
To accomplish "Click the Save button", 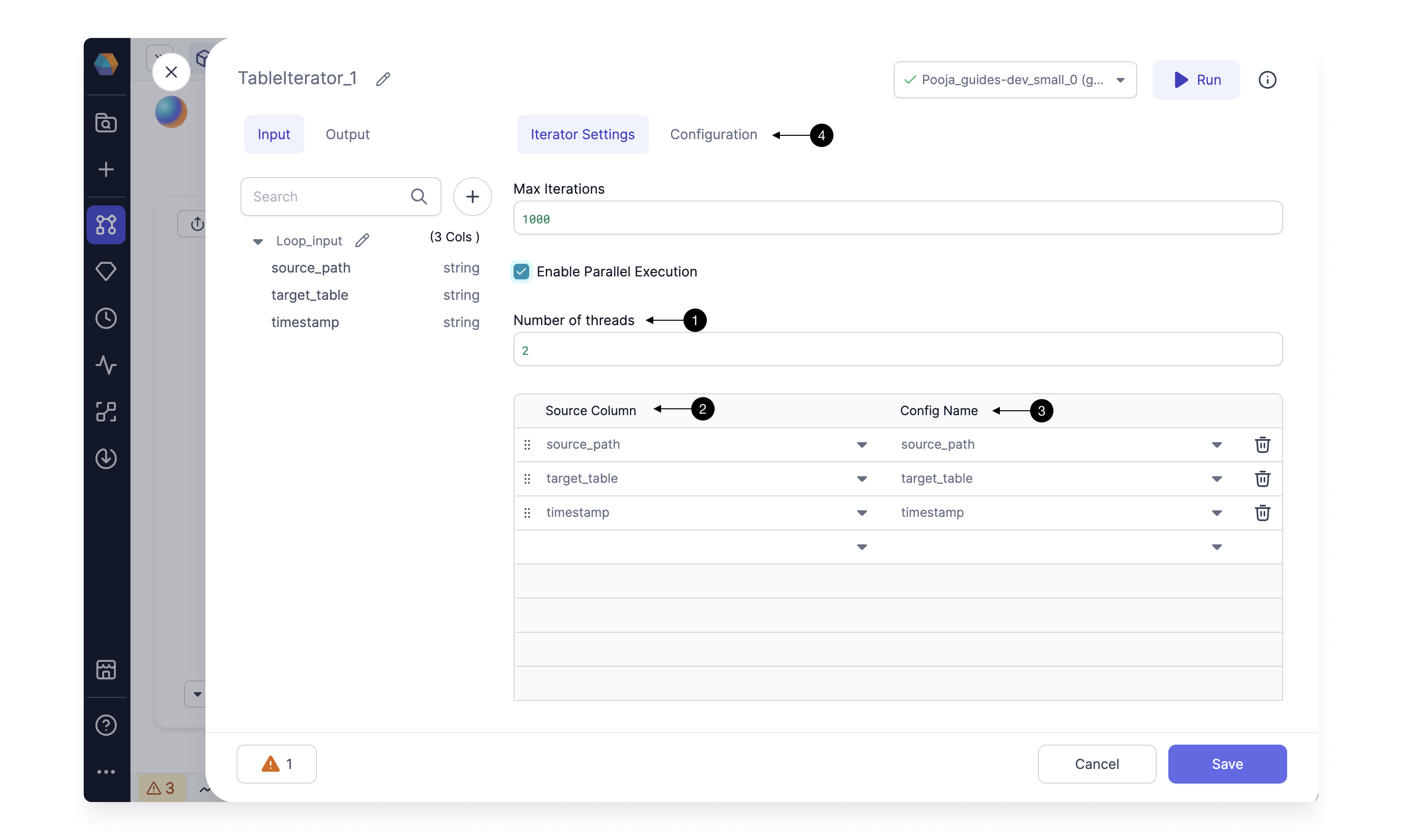I will (1227, 764).
